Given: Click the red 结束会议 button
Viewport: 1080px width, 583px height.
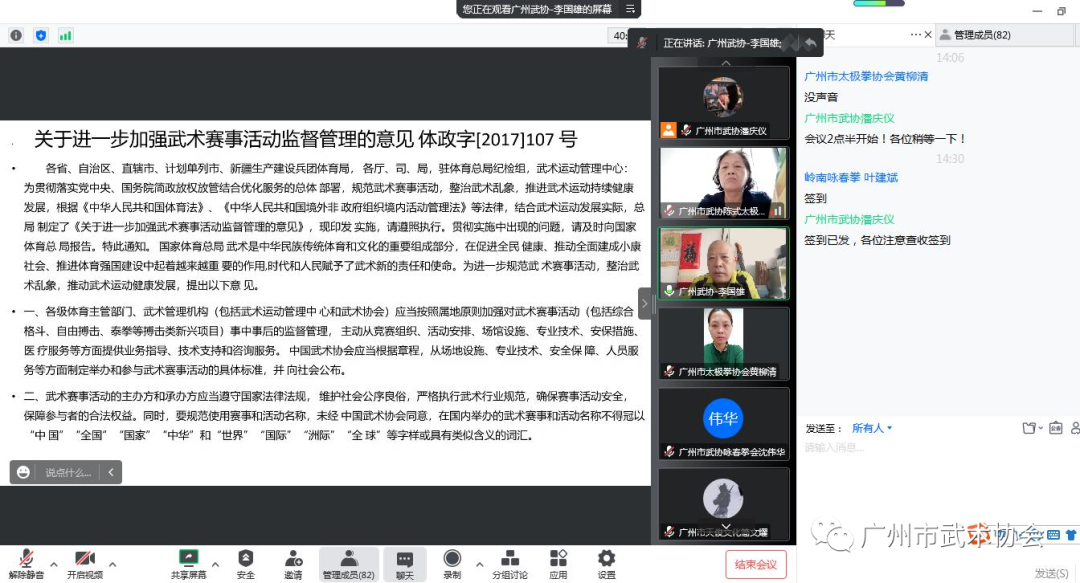Looking at the screenshot, I should coord(756,564).
